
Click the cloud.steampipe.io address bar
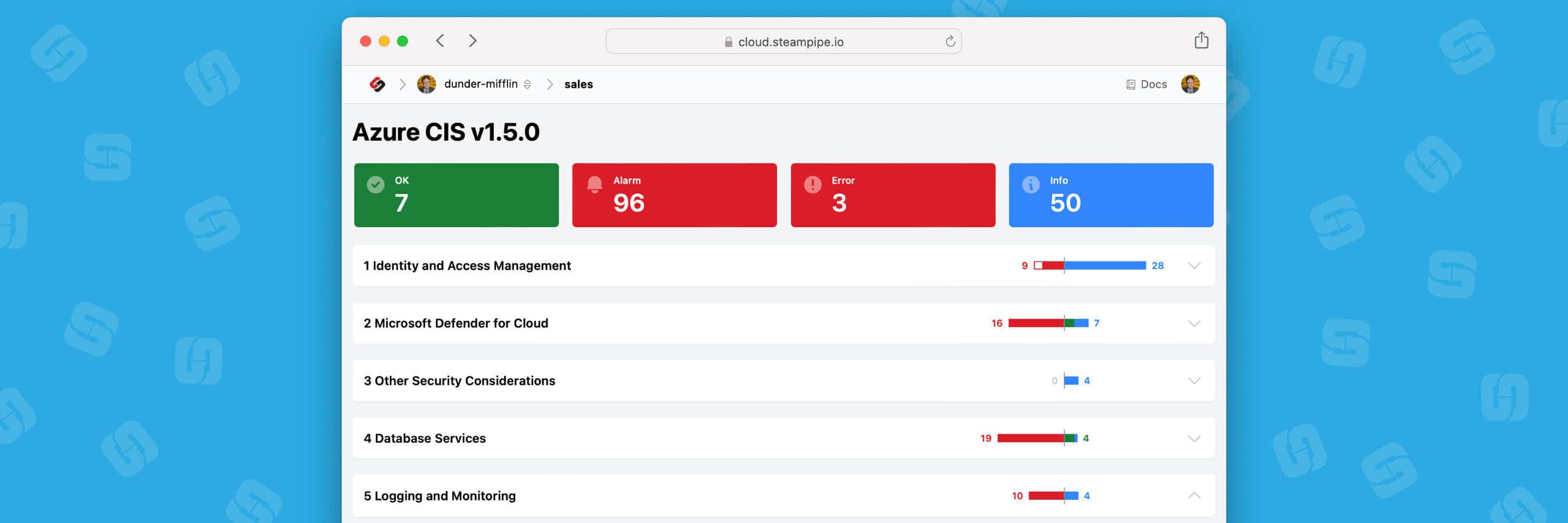[x=783, y=41]
